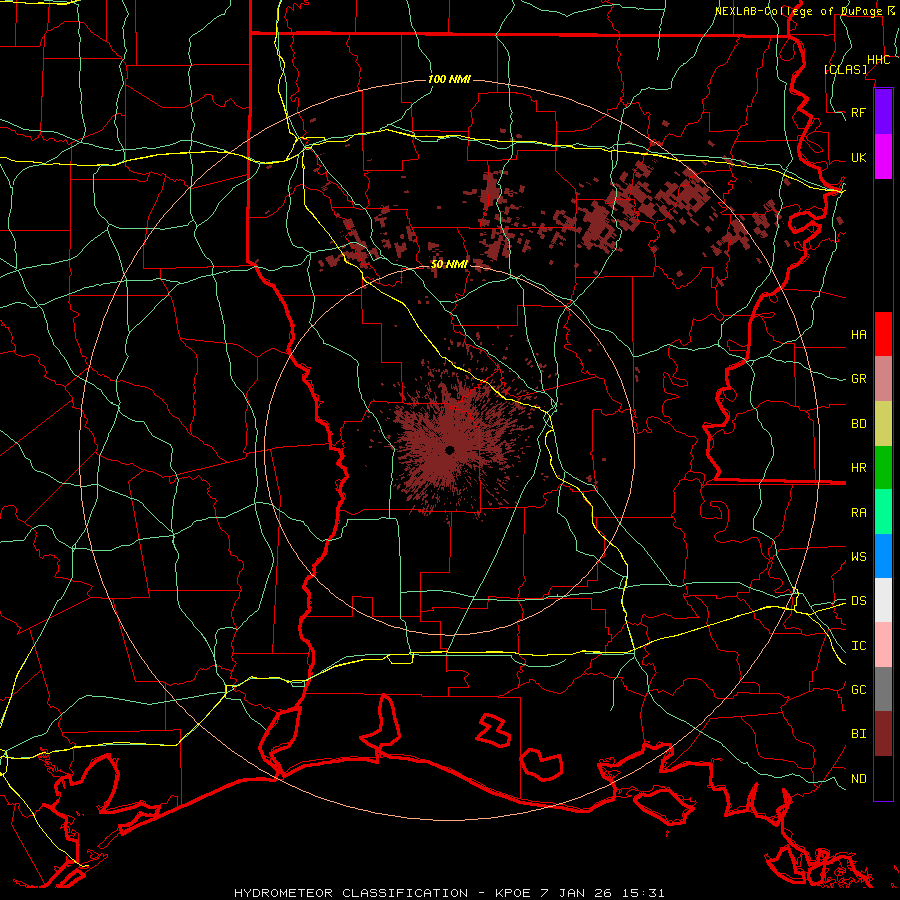This screenshot has width=900, height=900.
Task: Pick the RA light-green legend swatch
Action: tap(883, 512)
